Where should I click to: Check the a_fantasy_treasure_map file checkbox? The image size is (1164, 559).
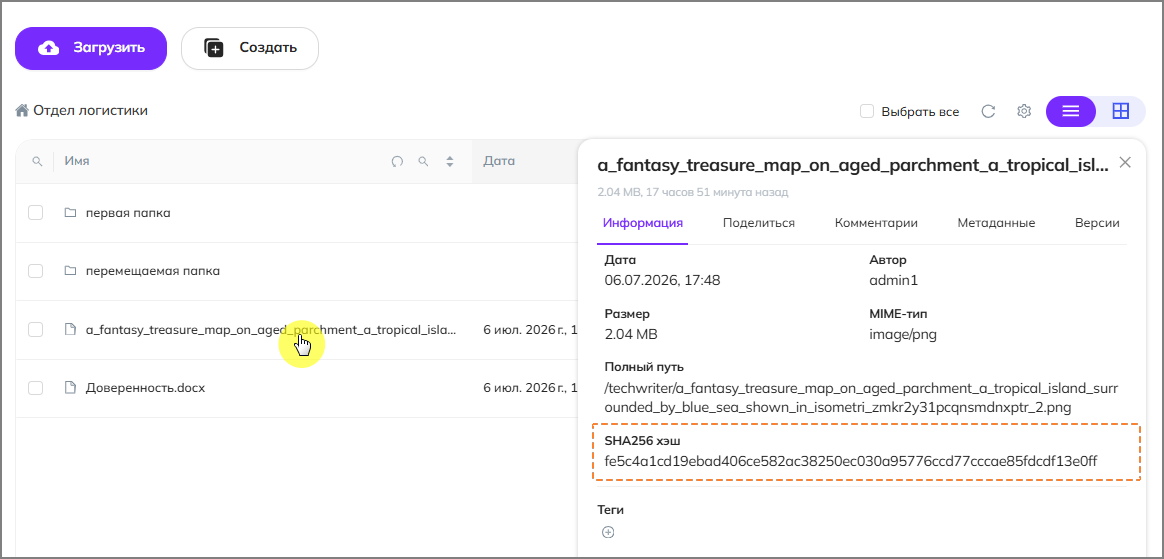[x=36, y=330]
